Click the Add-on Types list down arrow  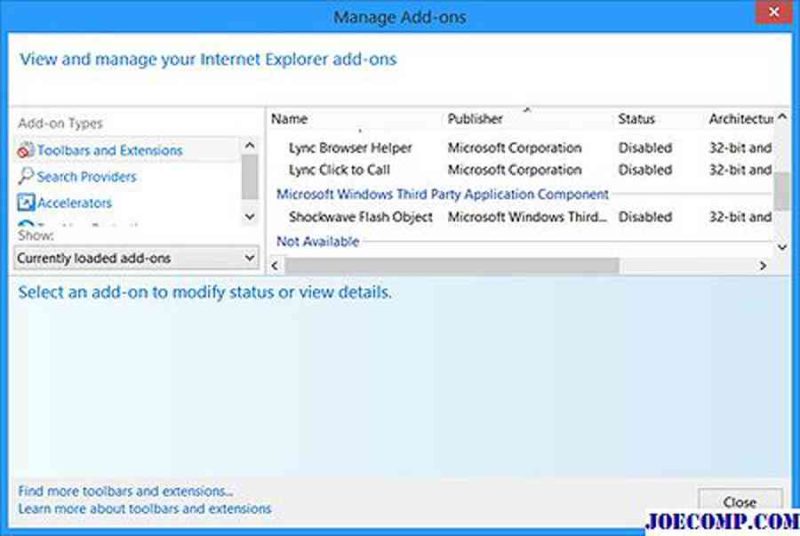(x=249, y=216)
